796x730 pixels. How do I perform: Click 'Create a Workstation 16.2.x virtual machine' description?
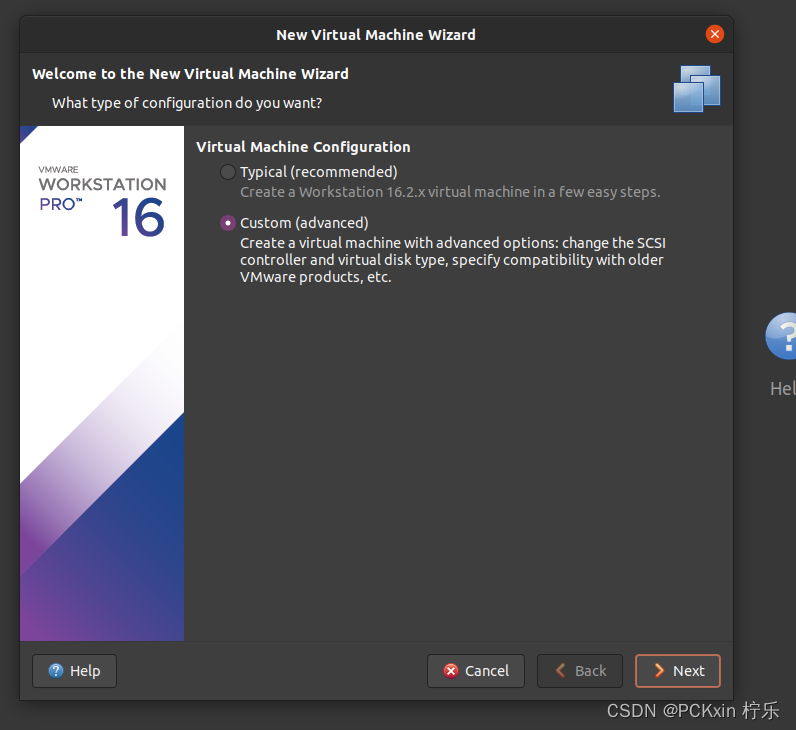pos(450,192)
